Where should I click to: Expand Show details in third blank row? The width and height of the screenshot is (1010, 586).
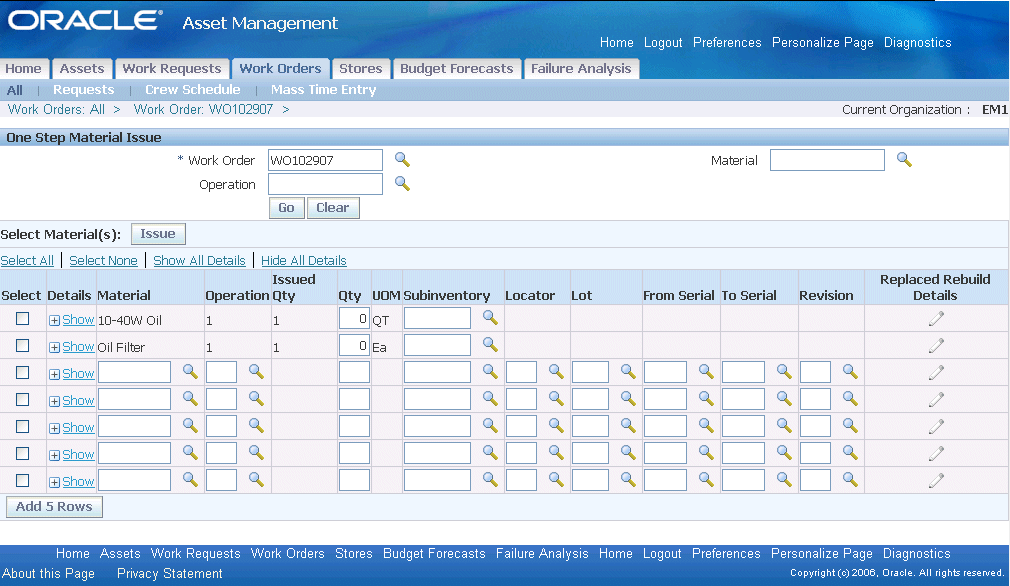(x=71, y=428)
